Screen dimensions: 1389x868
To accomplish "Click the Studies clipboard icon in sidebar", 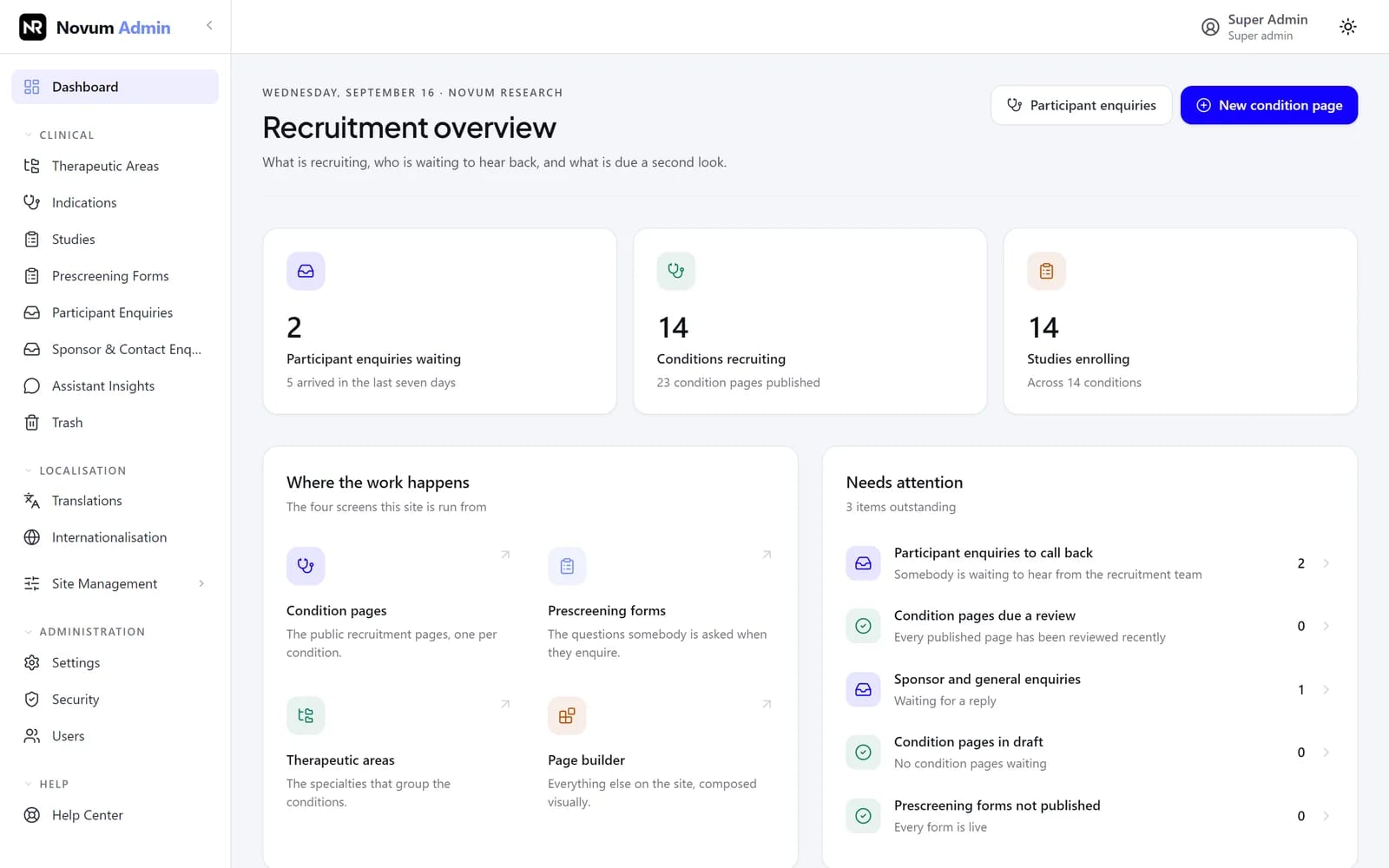I will coord(32,240).
